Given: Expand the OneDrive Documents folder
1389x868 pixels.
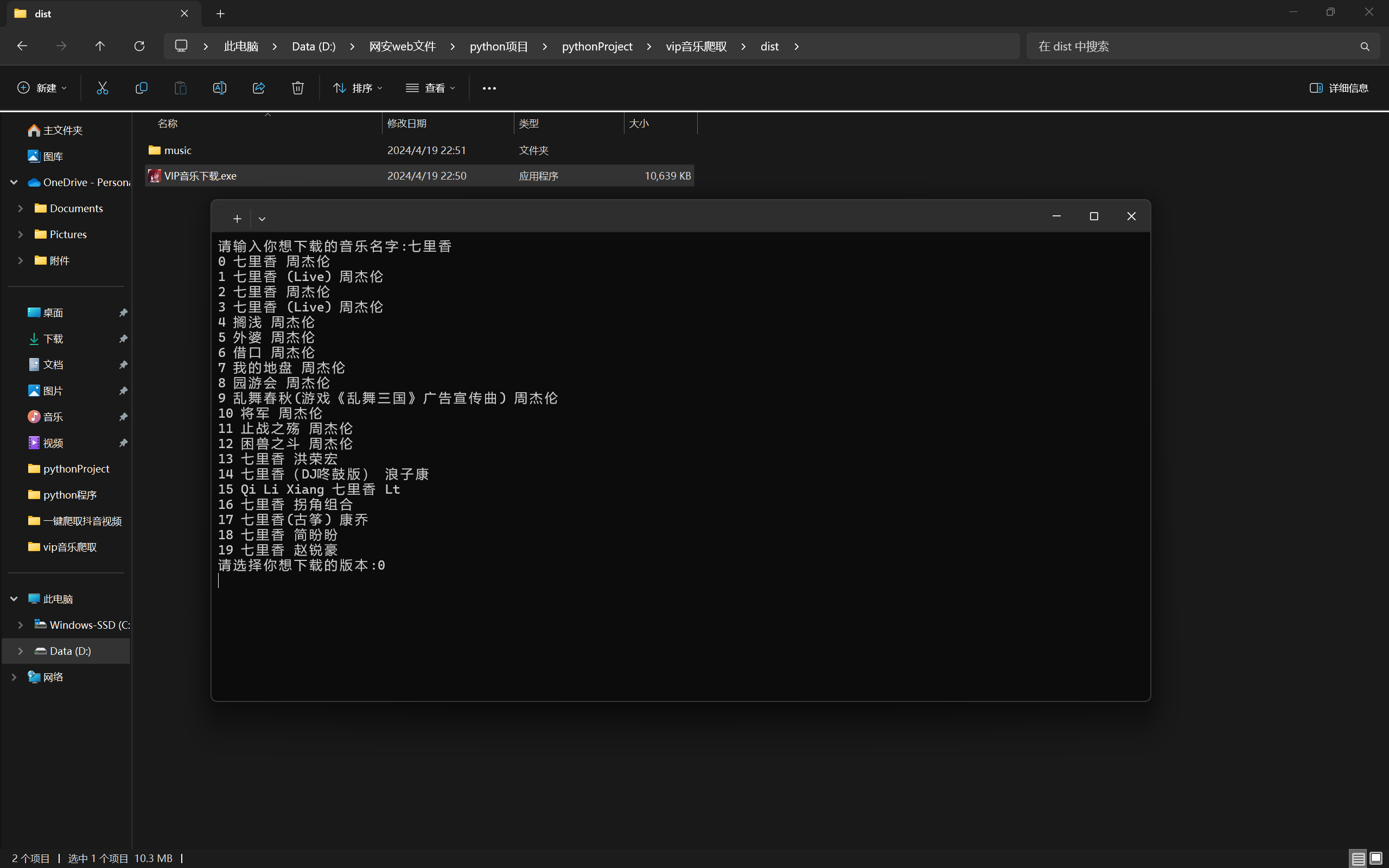Looking at the screenshot, I should click(x=20, y=208).
